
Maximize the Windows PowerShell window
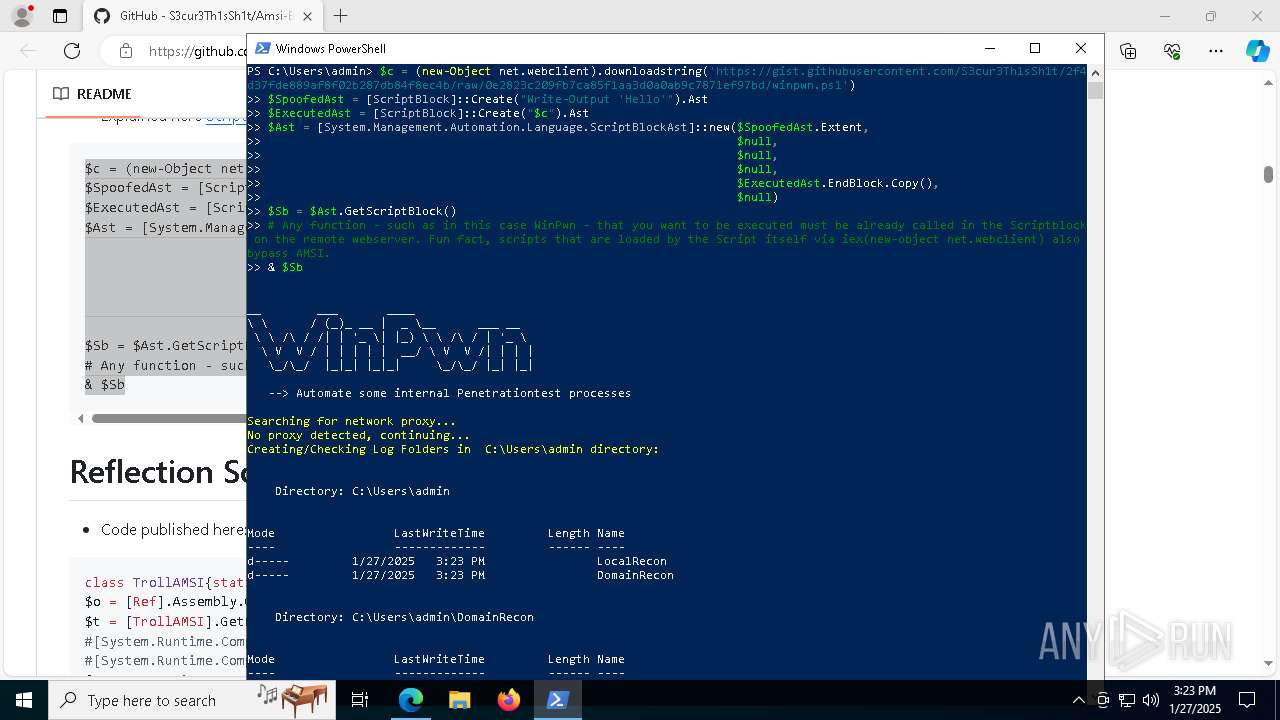pyautogui.click(x=1035, y=48)
